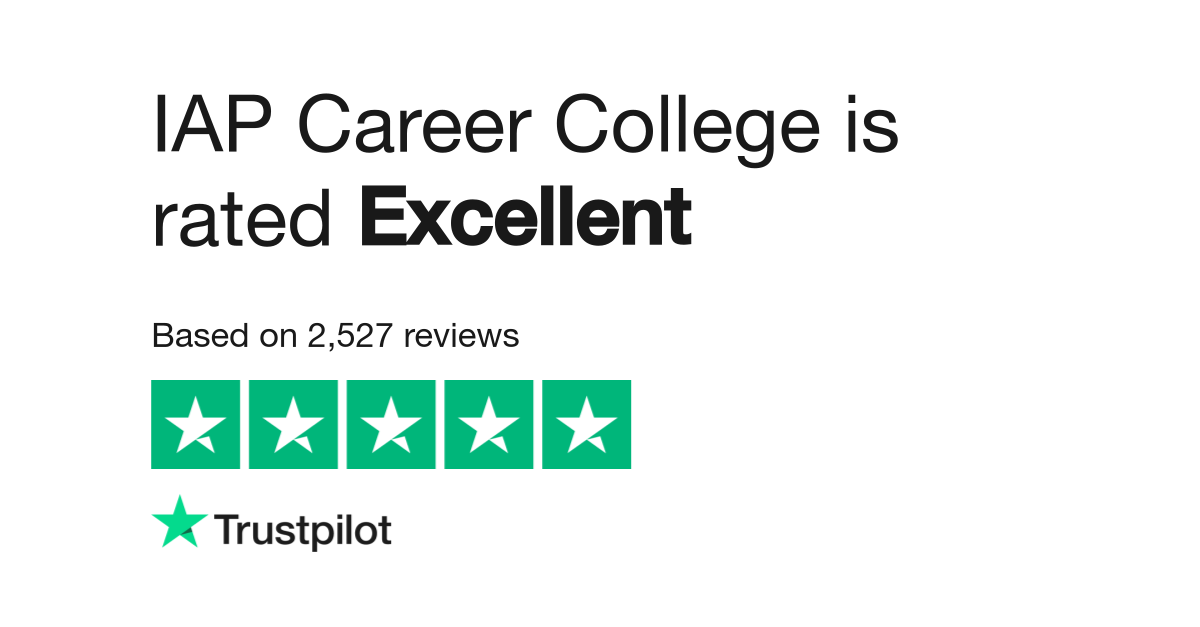Click the second green rating star
Viewport: 1200px width, 627px height.
(293, 424)
